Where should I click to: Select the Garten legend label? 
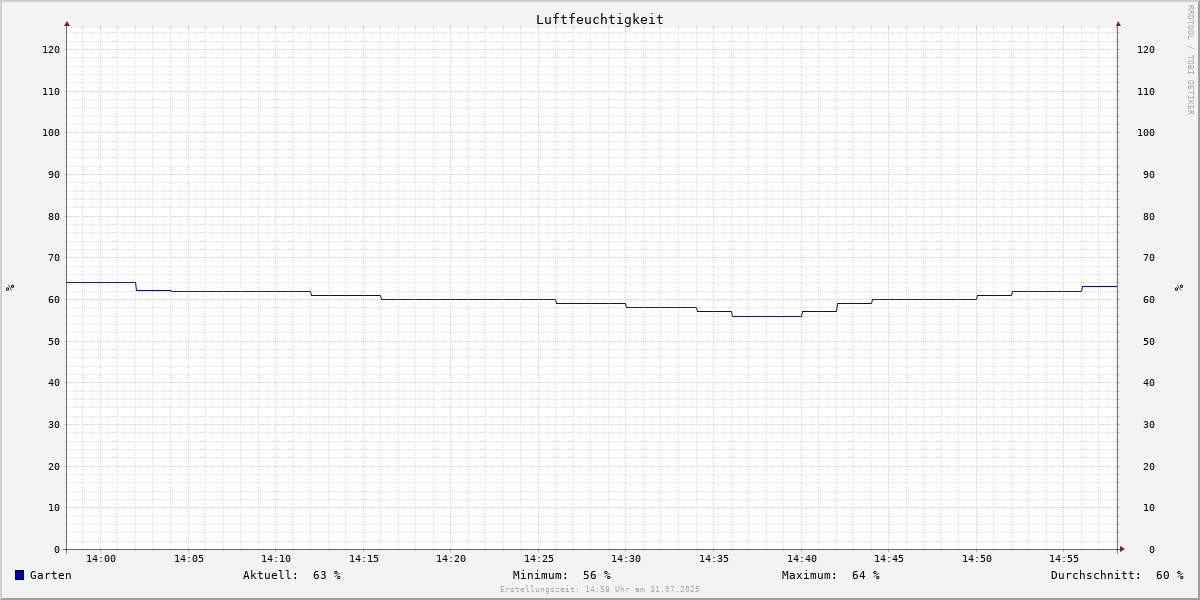pos(51,575)
